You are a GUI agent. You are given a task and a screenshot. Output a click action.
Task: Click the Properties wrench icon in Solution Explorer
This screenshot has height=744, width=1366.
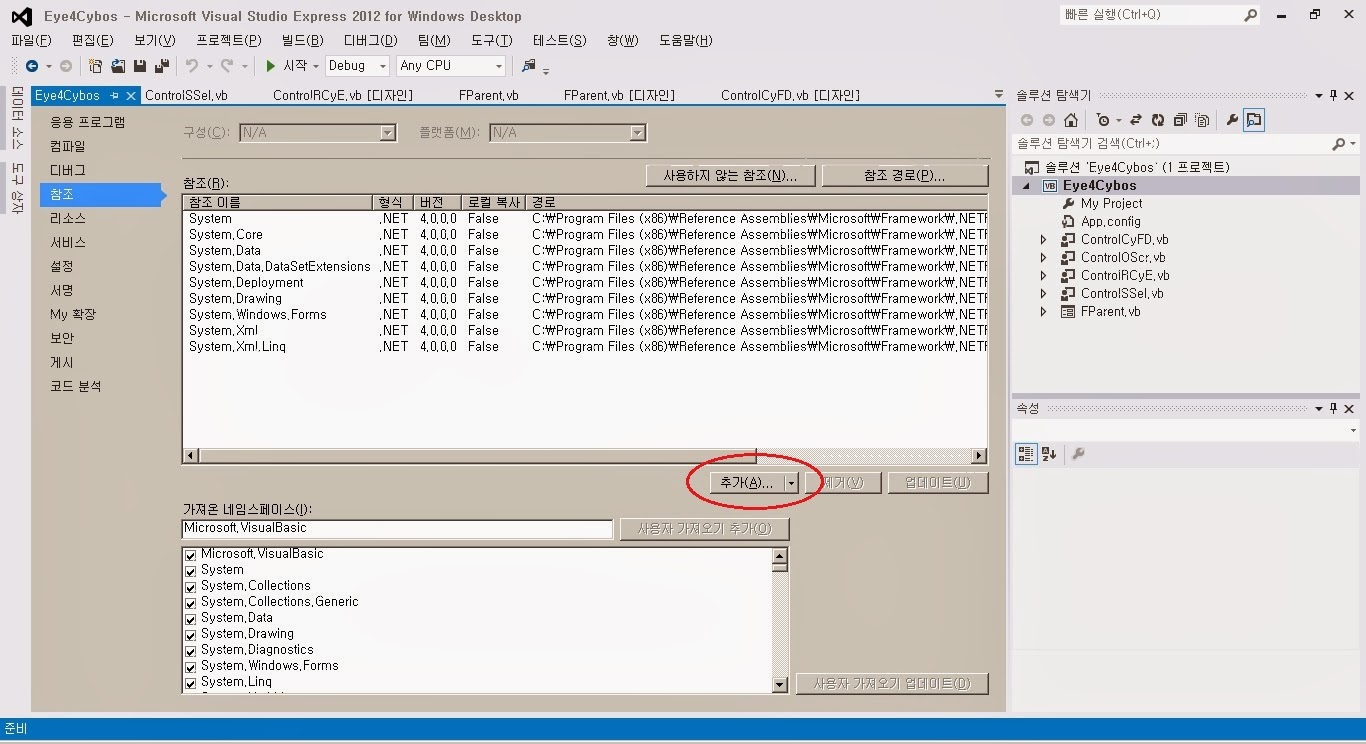(x=1233, y=119)
